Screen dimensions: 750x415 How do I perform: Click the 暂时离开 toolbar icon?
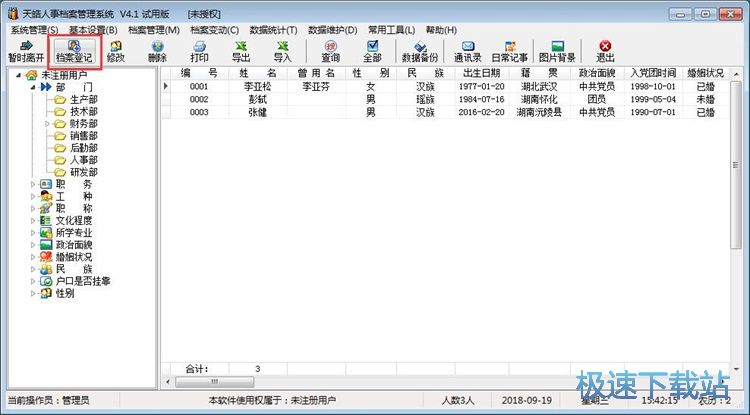coord(26,51)
